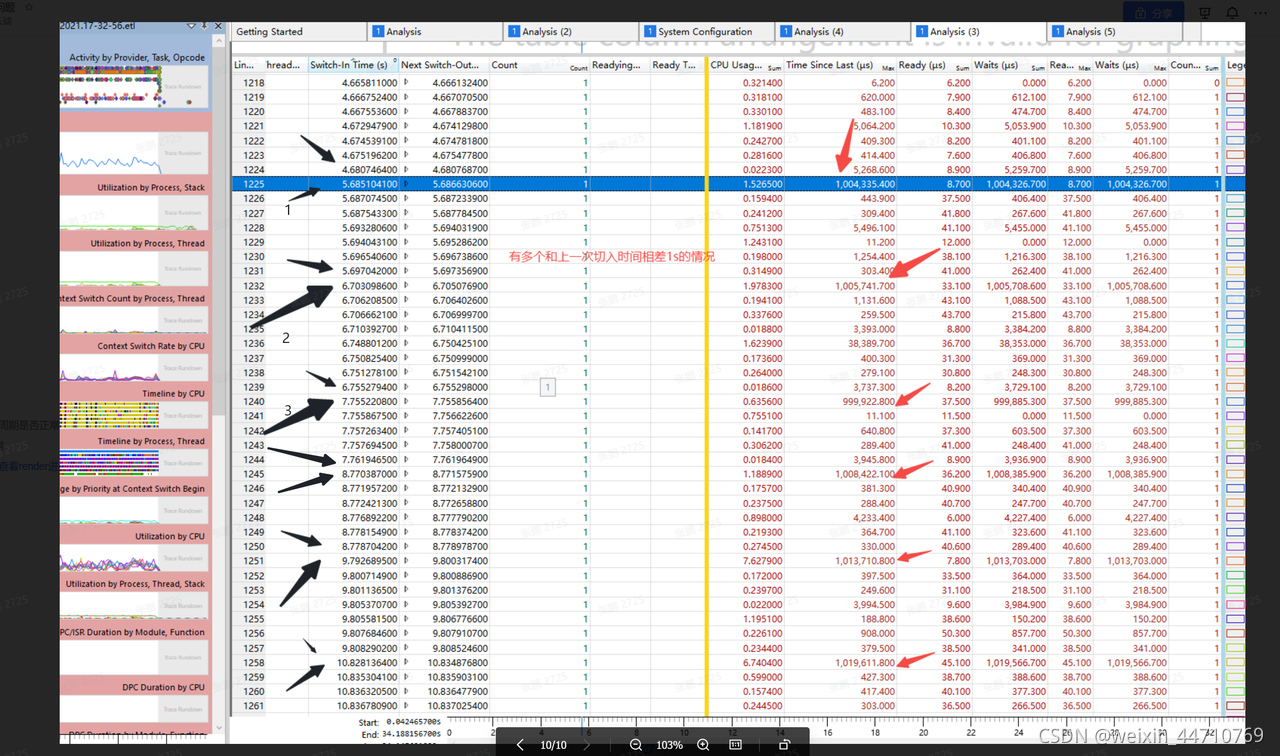Viewport: 1280px width, 756px height.
Task: Open the System Configuration tab
Action: (705, 32)
